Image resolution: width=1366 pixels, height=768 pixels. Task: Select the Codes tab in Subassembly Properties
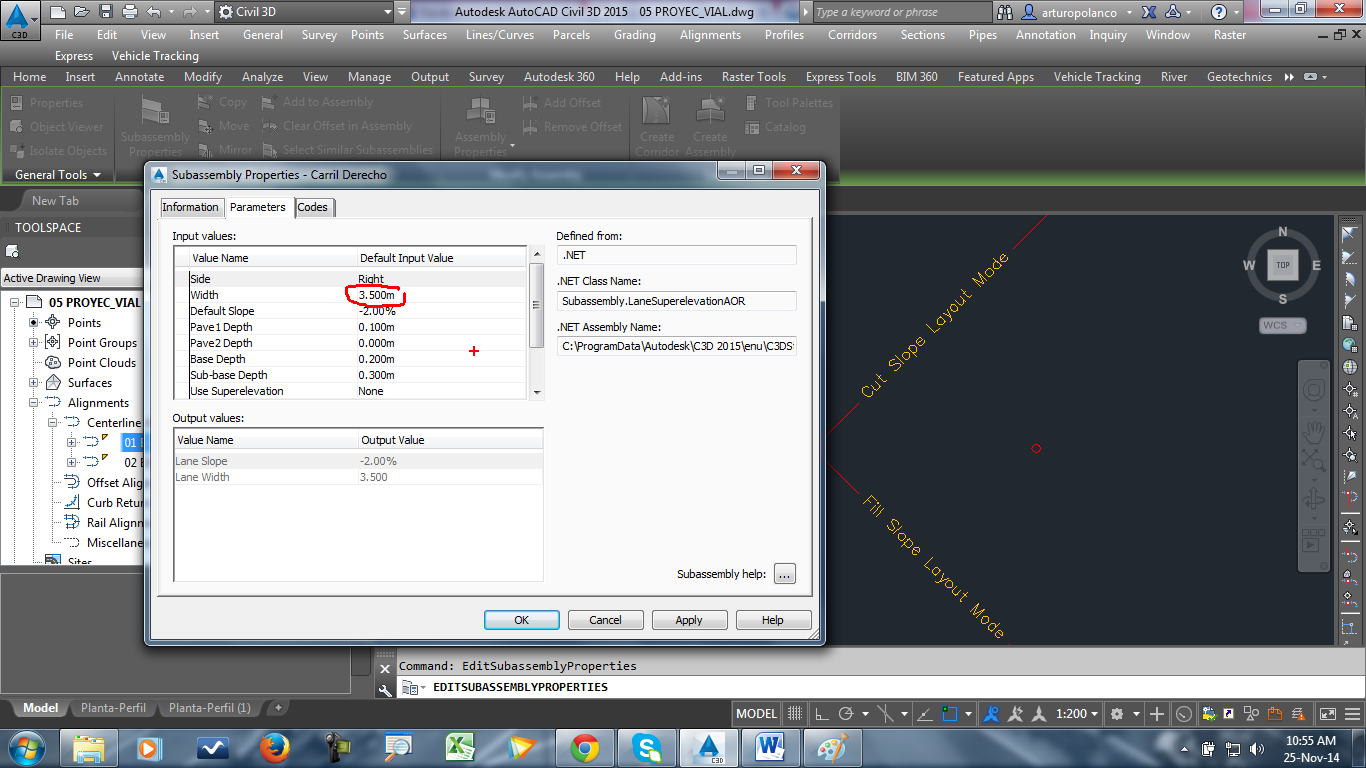[312, 207]
